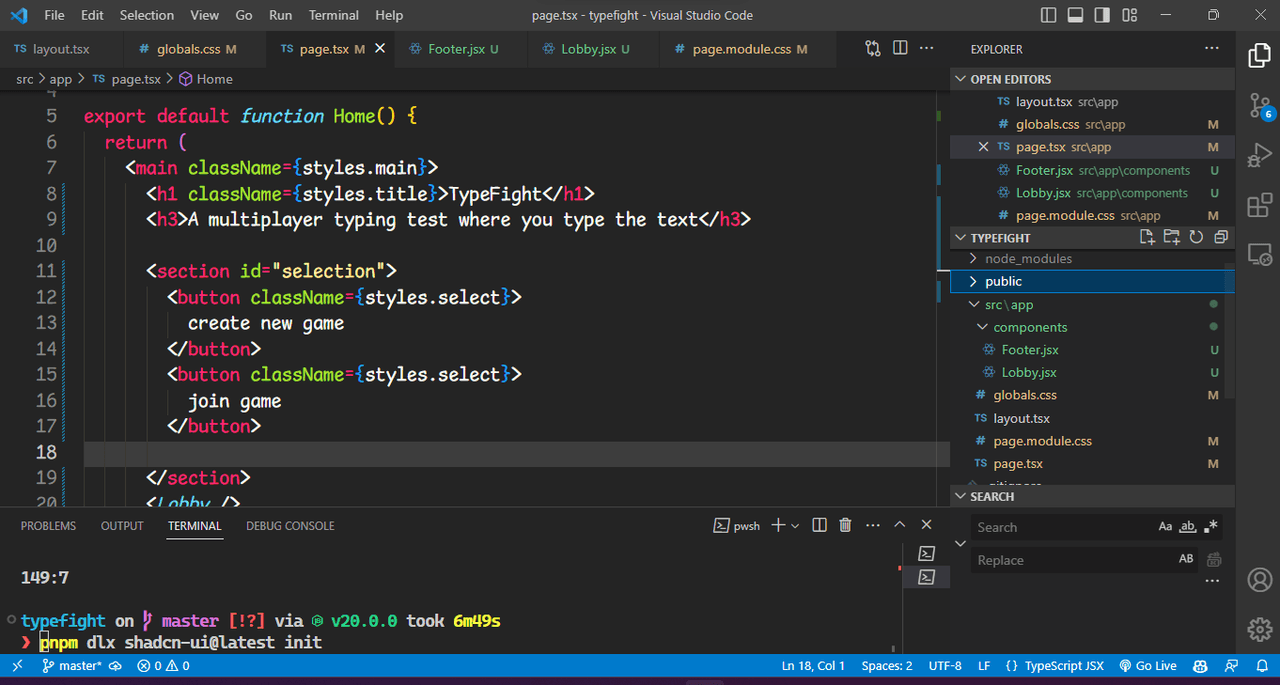Click the New File icon in TYPEFIGHT
This screenshot has height=685, width=1280.
point(1147,237)
